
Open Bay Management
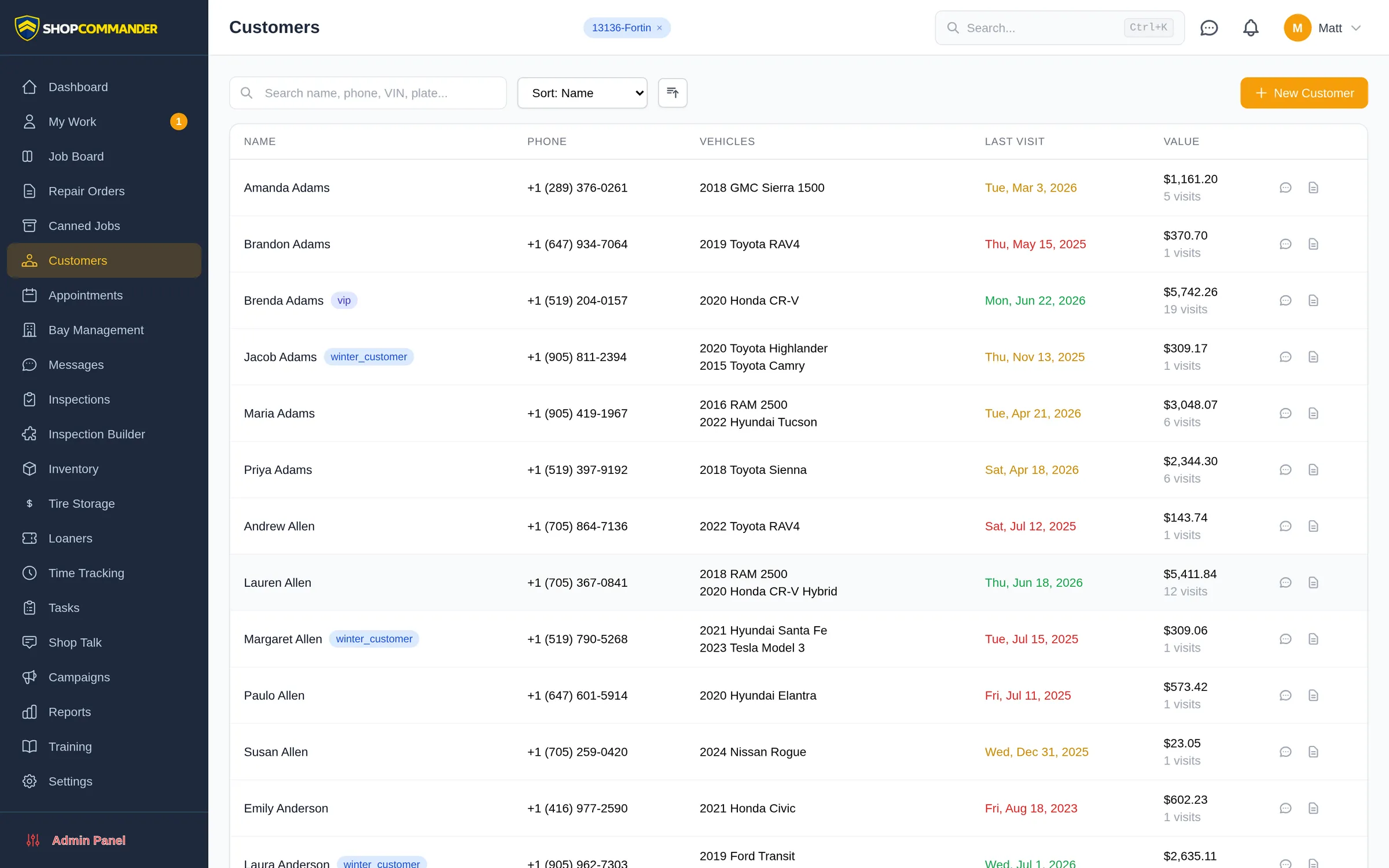point(104,330)
